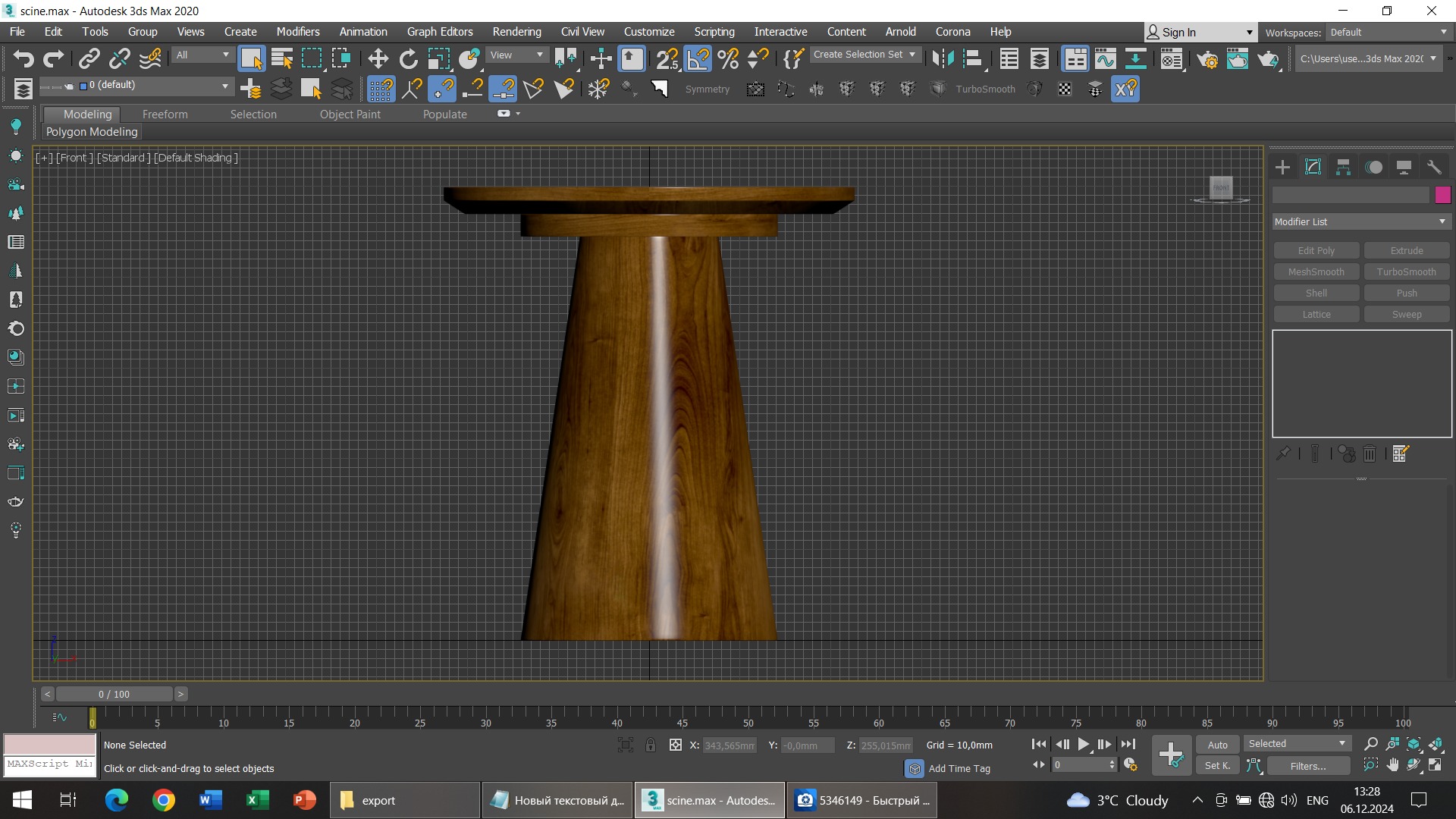Toggle Spinner Snap button
This screenshot has height=819, width=1456.
(x=758, y=58)
